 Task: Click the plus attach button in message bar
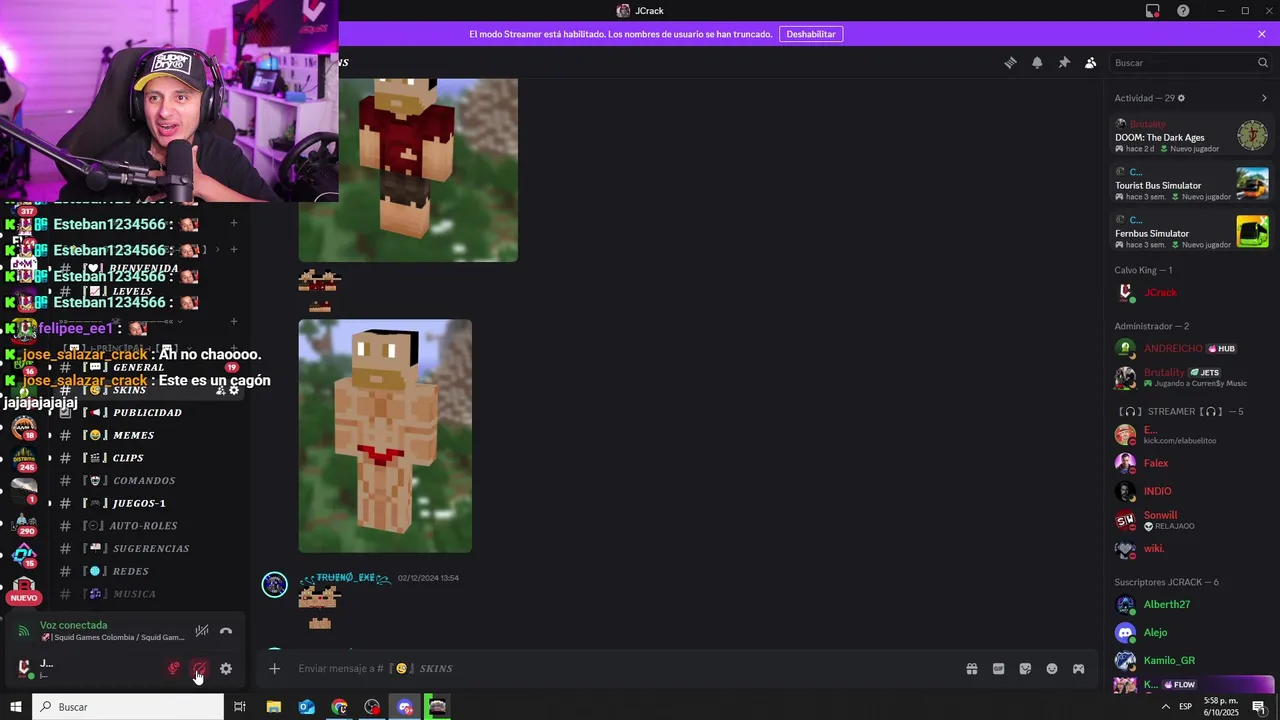coord(274,669)
